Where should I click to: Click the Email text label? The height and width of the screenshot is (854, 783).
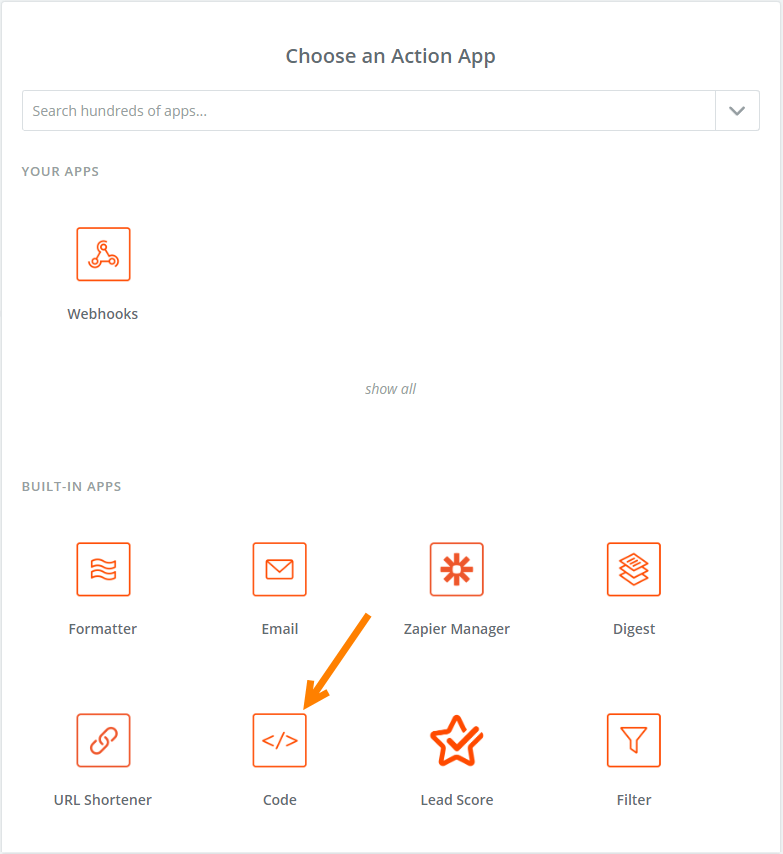(x=280, y=629)
